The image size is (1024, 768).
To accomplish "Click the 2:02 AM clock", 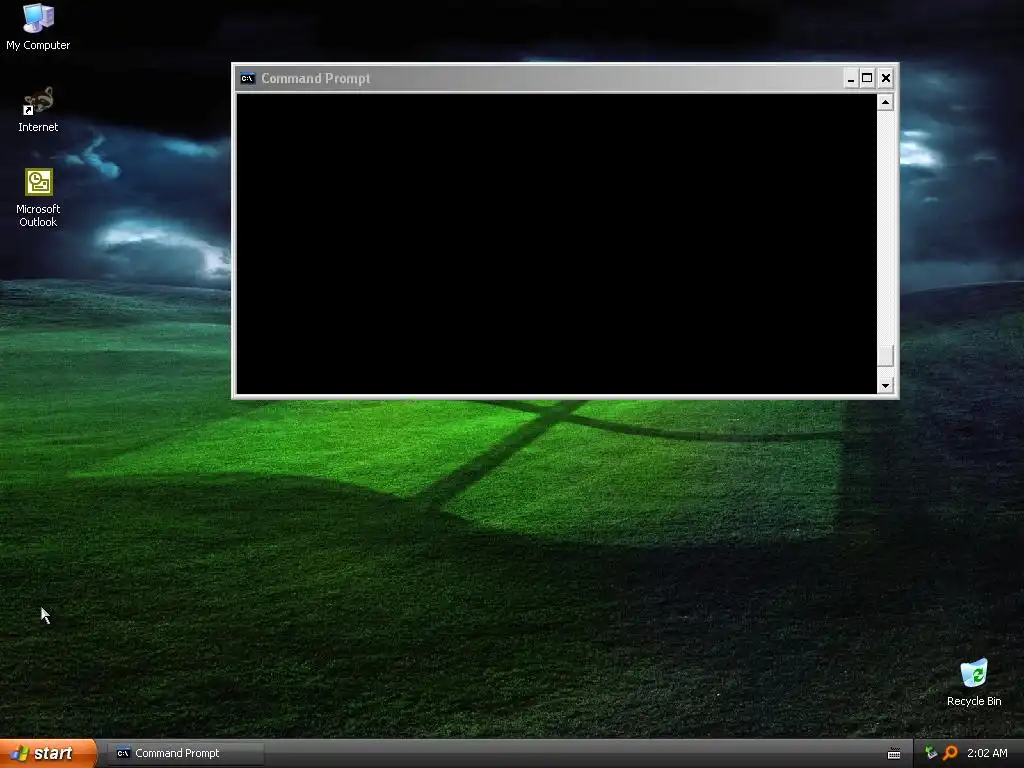I will click(x=987, y=753).
